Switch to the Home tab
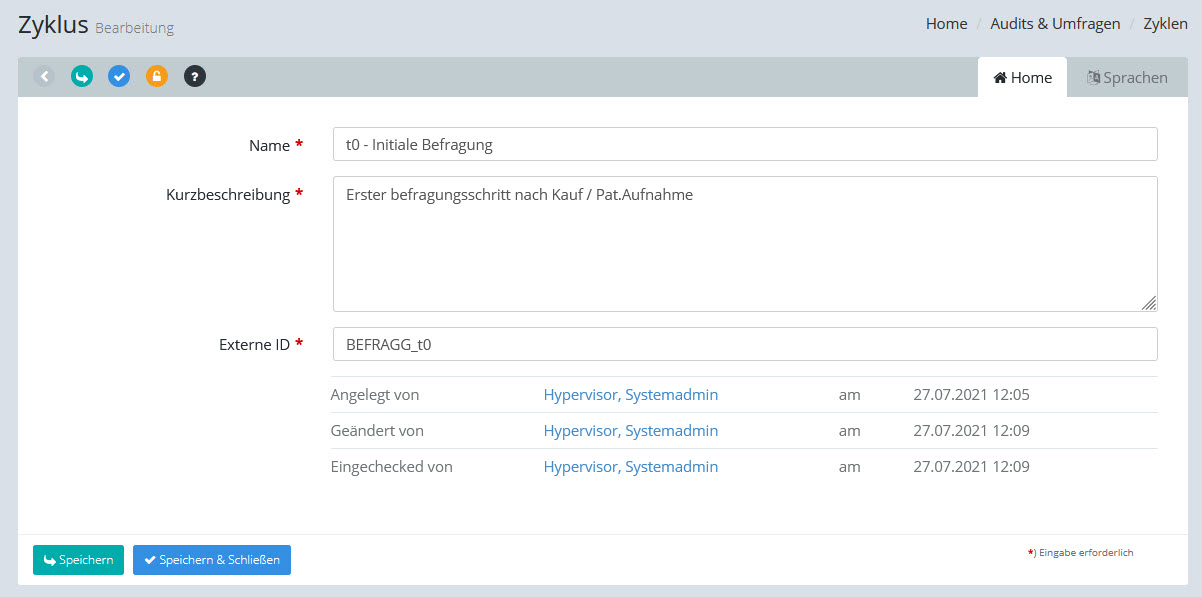The image size is (1202, 597). coord(1022,77)
